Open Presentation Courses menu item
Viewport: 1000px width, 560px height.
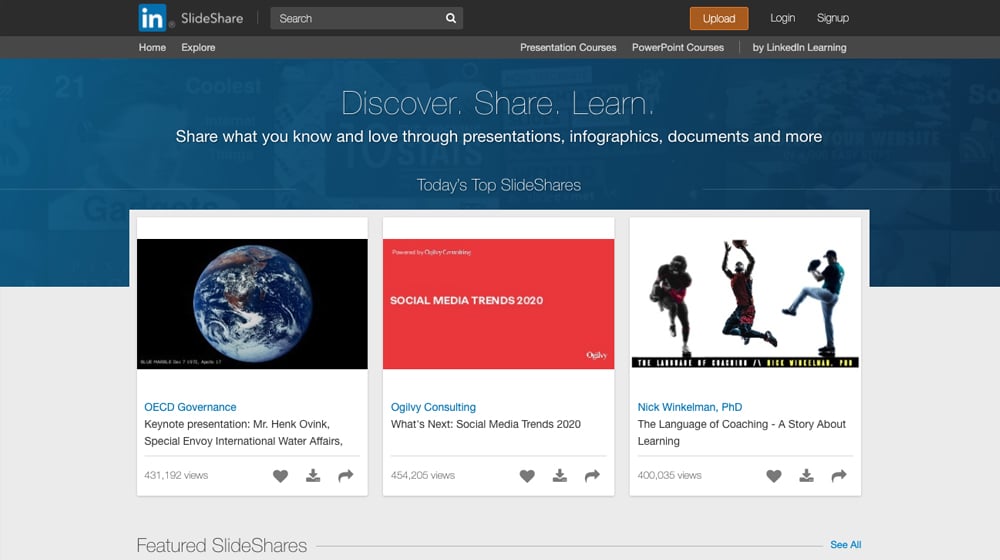point(568,47)
